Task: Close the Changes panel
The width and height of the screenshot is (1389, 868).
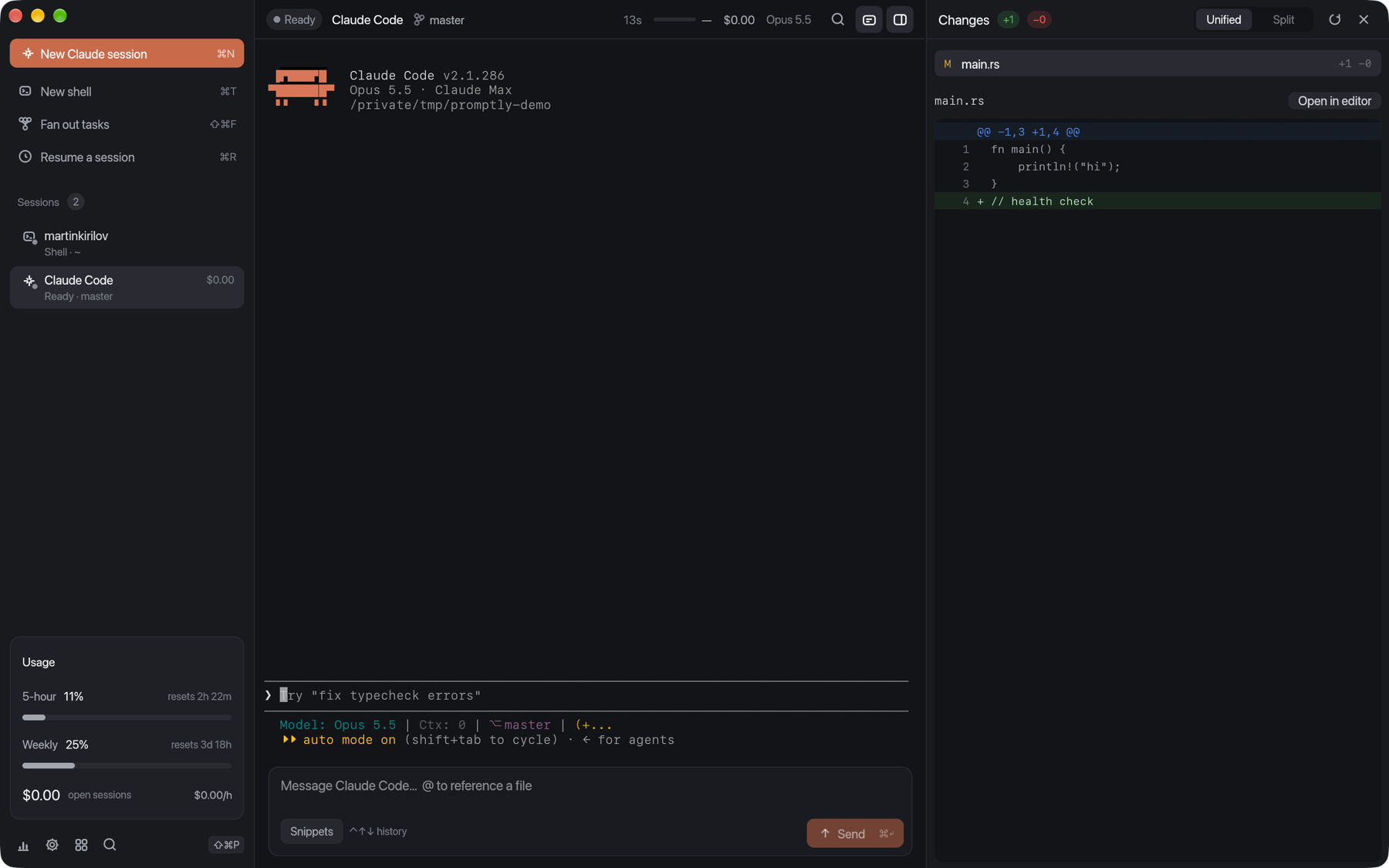Action: point(1364,19)
